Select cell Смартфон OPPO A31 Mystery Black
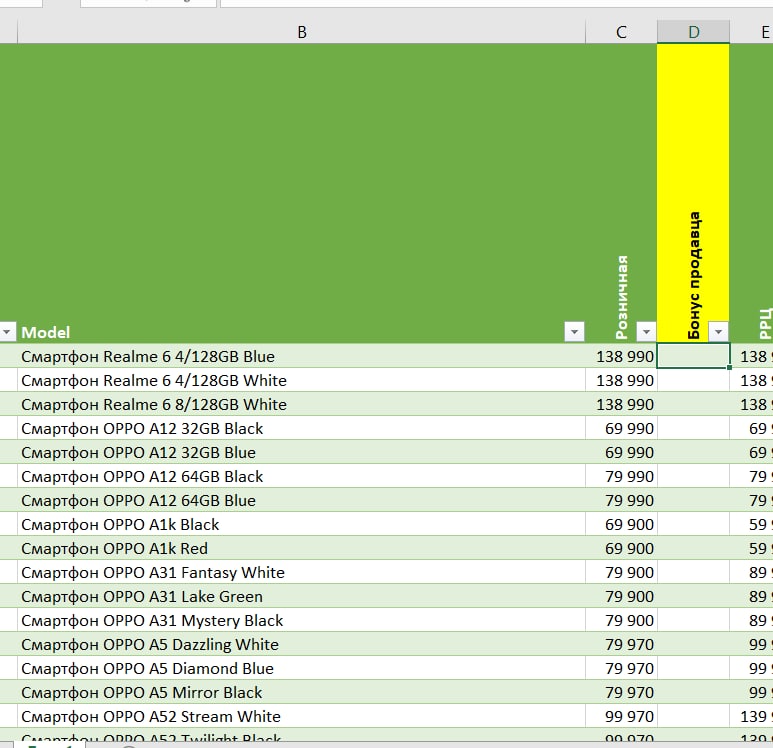Screen dimensions: 773x748 point(301,620)
